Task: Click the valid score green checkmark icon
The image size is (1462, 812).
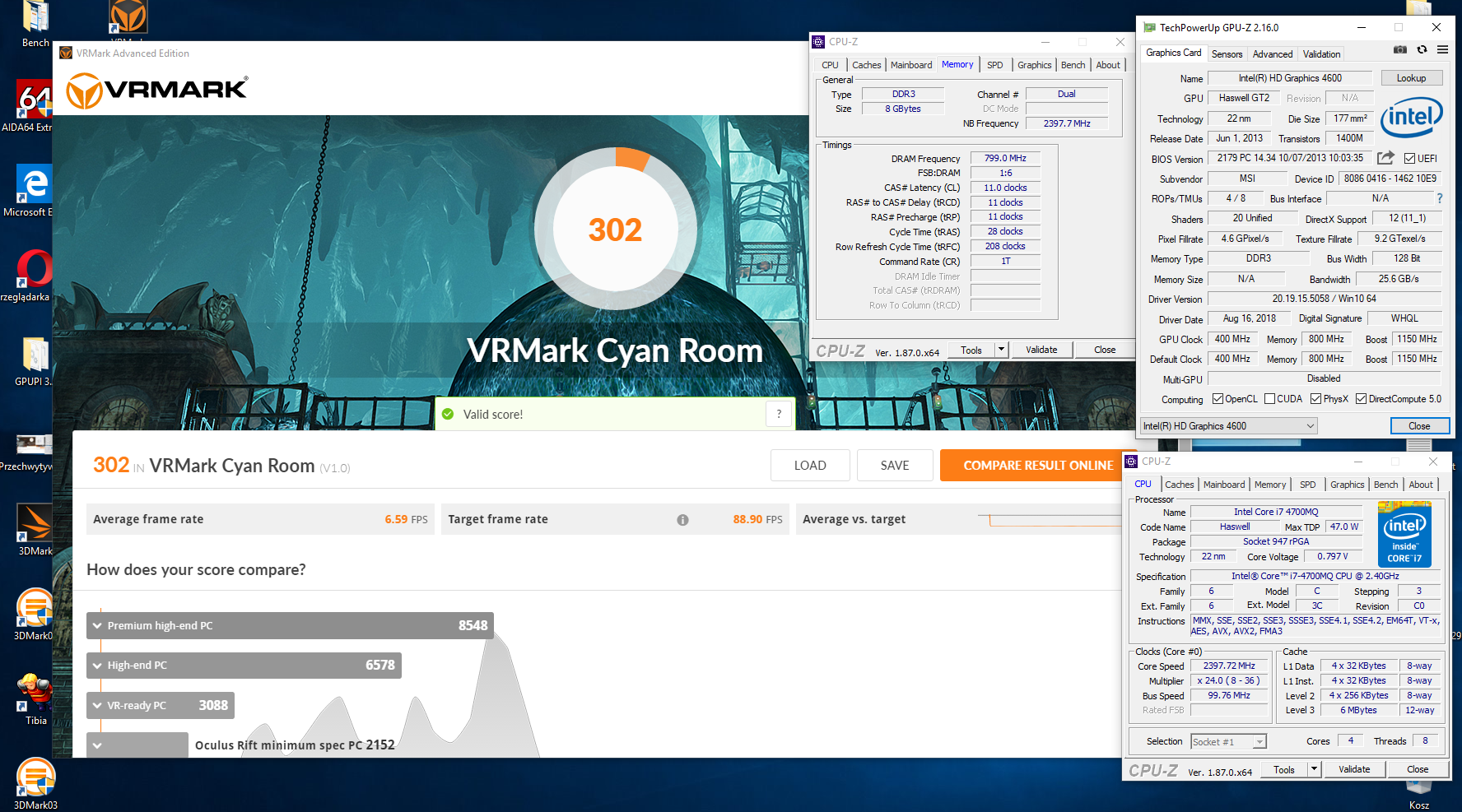Action: tap(448, 414)
